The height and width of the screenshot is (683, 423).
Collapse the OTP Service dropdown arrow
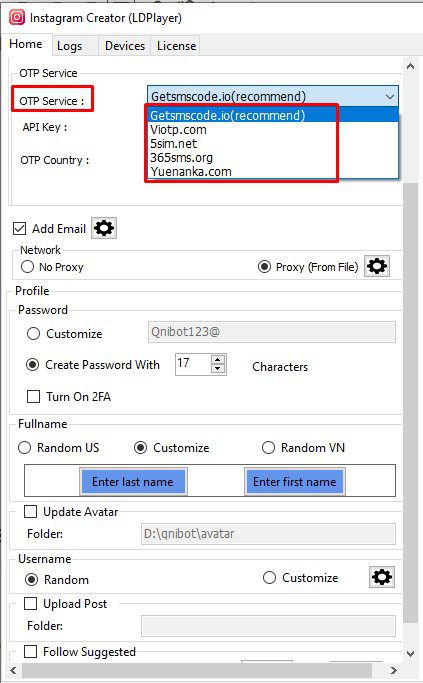tap(389, 97)
